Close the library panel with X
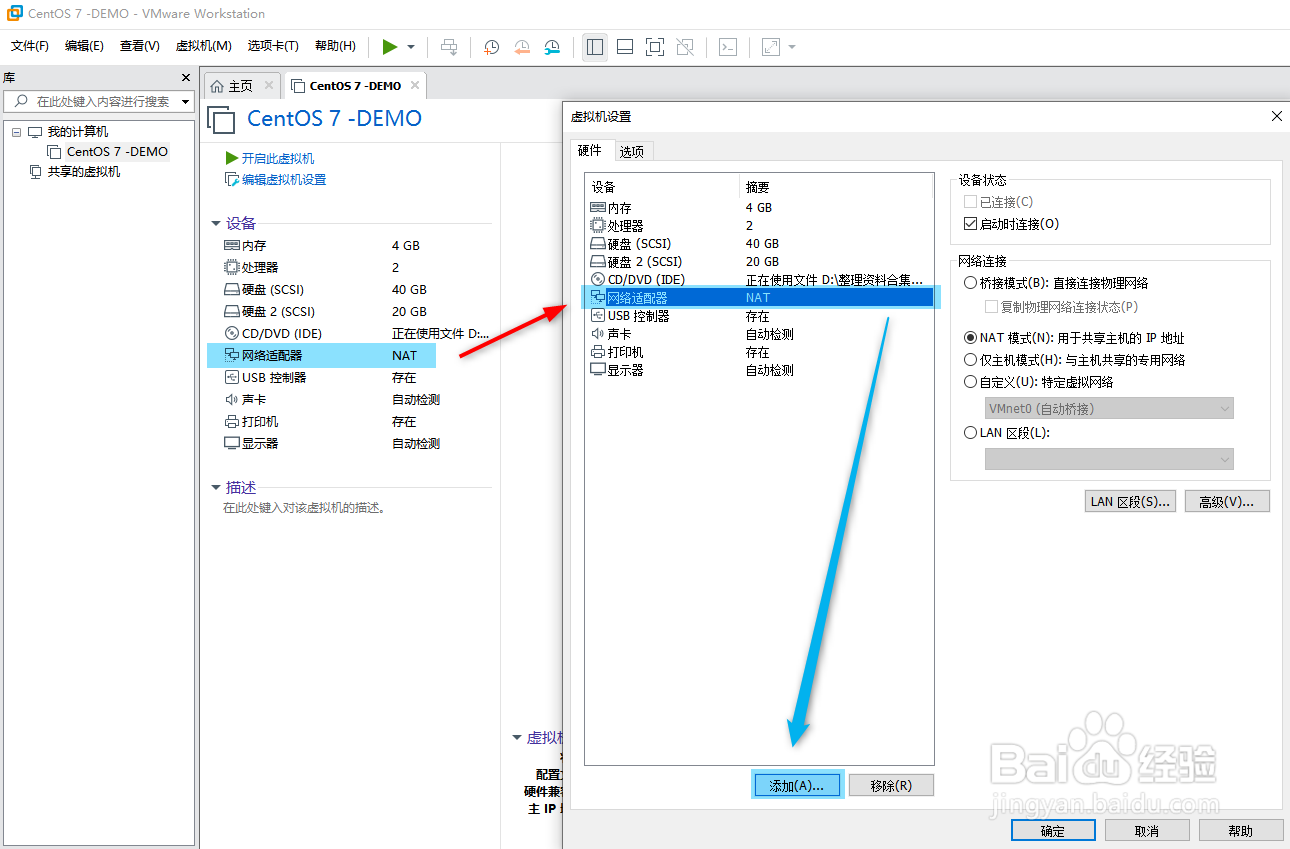This screenshot has height=849, width=1290. click(185, 77)
